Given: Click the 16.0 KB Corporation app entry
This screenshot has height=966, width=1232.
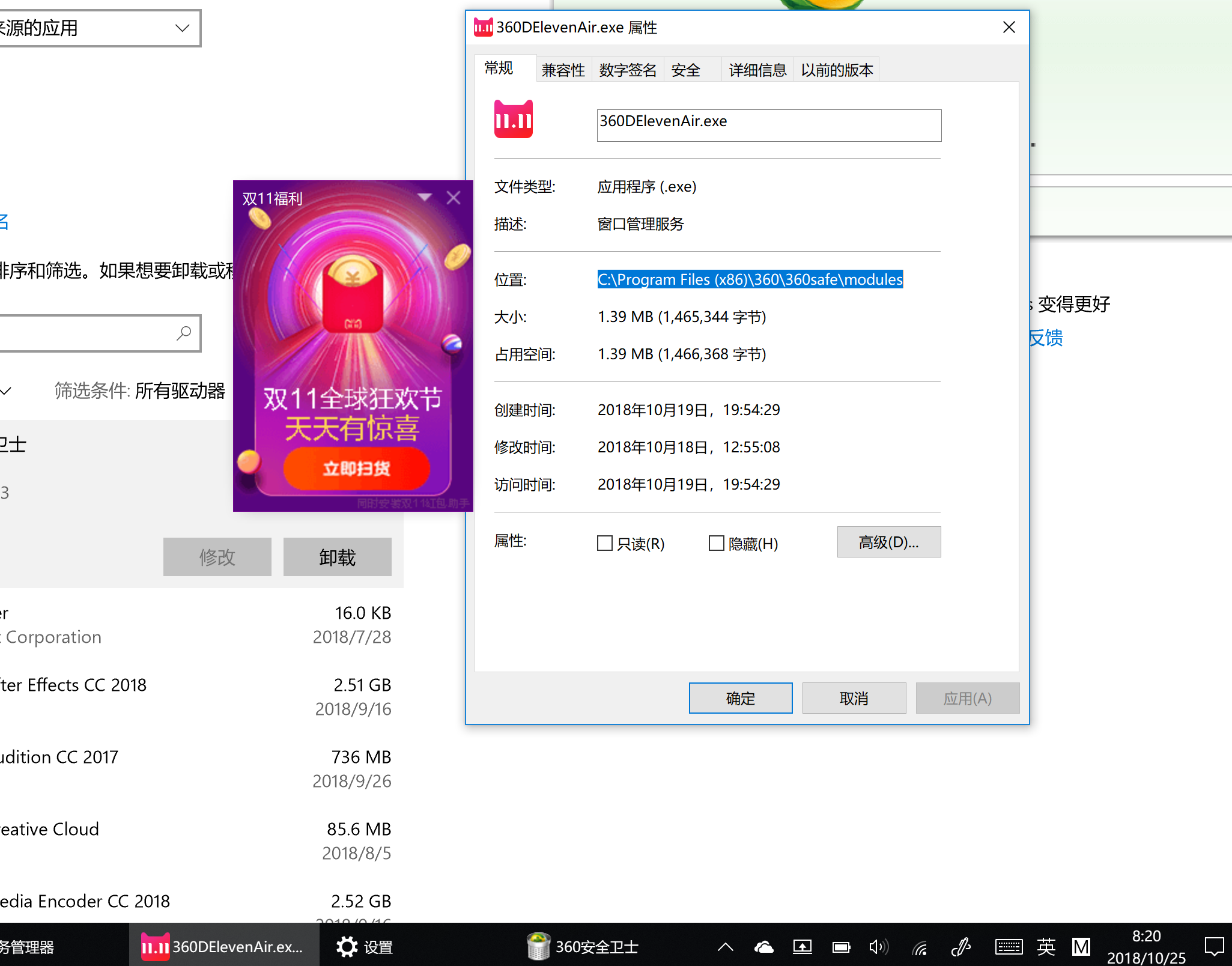Looking at the screenshot, I should point(196,624).
